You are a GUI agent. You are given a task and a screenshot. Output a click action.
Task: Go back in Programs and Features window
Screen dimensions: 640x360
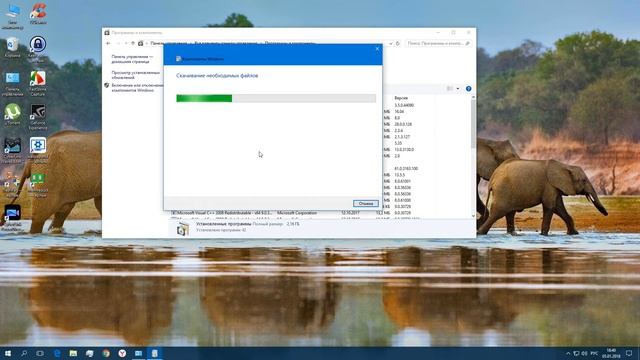coord(108,43)
